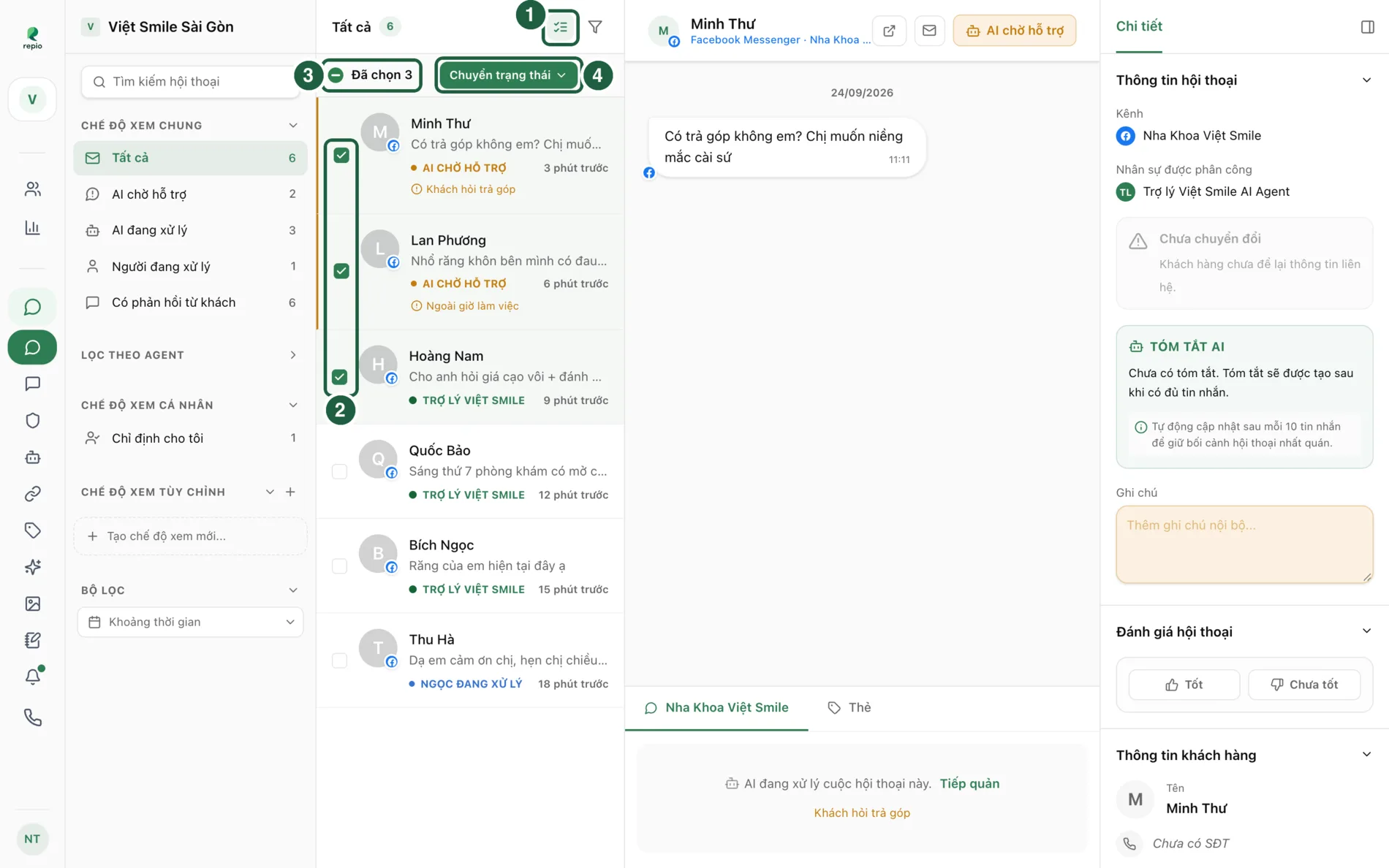Uncheck the Lan Phương conversation checkbox

[341, 271]
